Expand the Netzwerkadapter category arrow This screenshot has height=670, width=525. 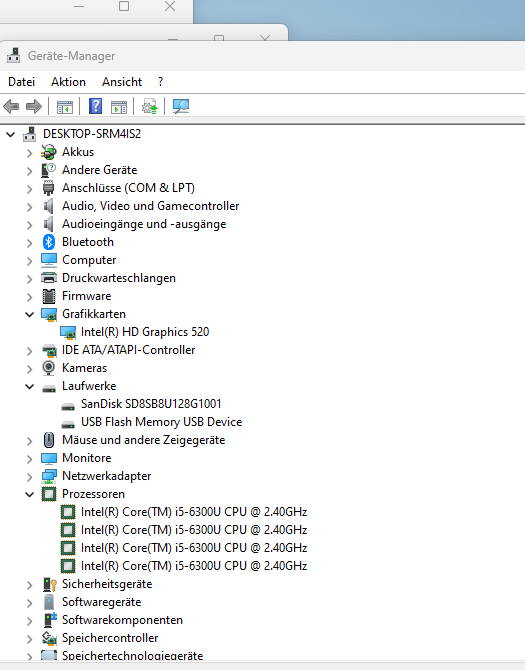pyautogui.click(x=29, y=477)
